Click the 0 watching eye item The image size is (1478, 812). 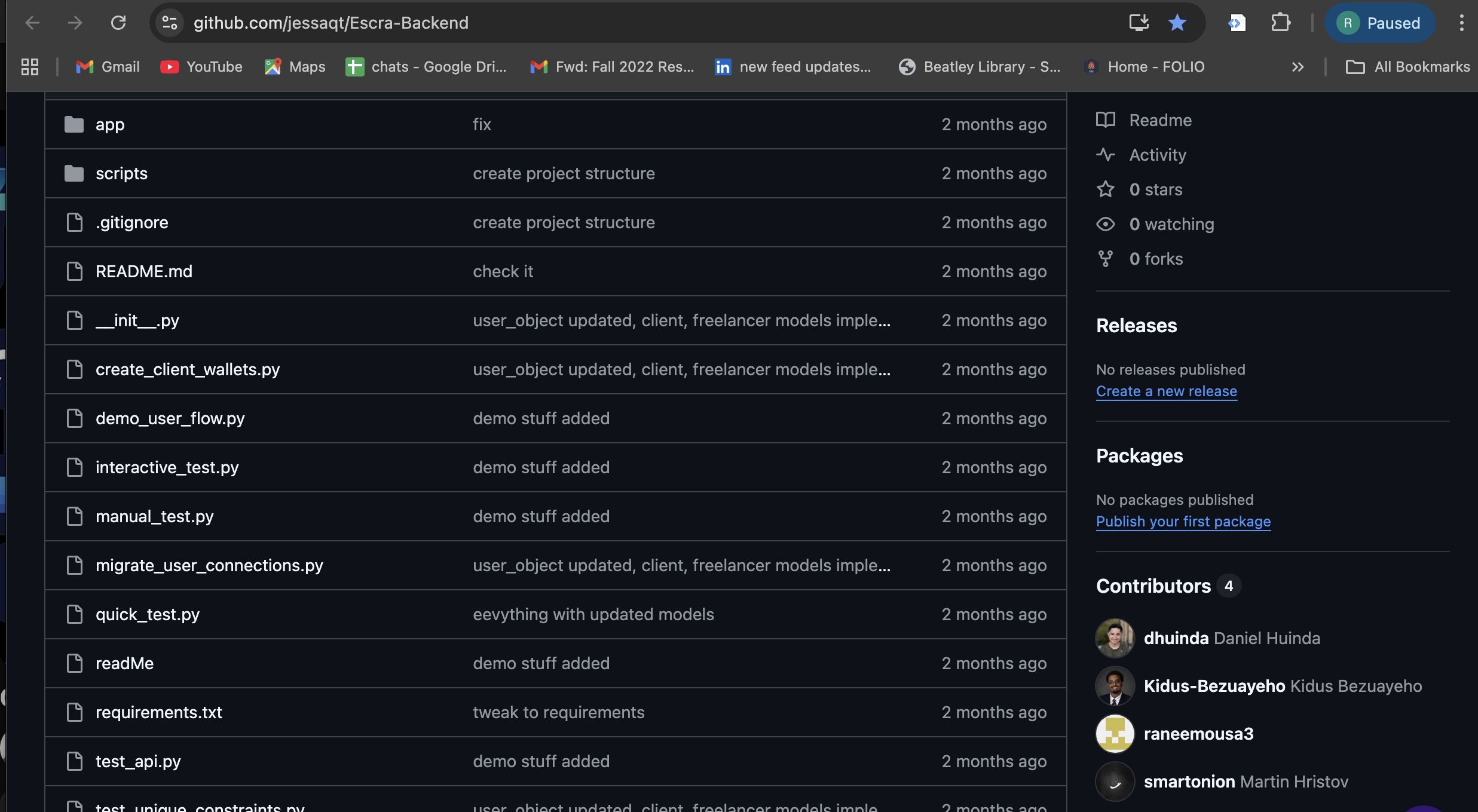tap(1171, 224)
